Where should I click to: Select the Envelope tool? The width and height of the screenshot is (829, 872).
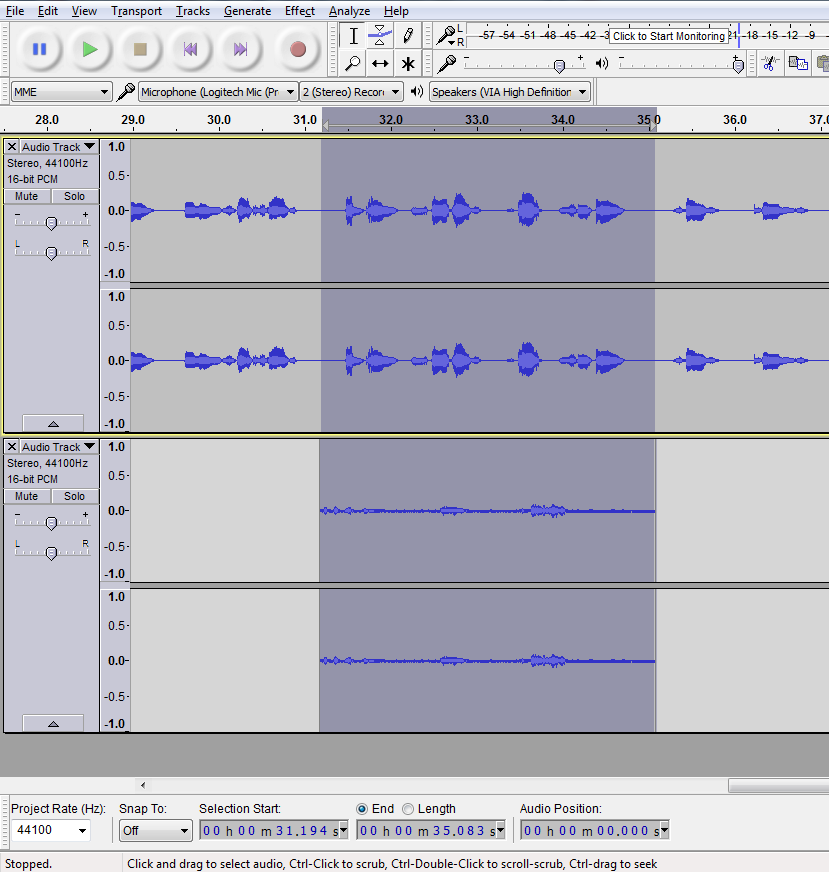(380, 36)
